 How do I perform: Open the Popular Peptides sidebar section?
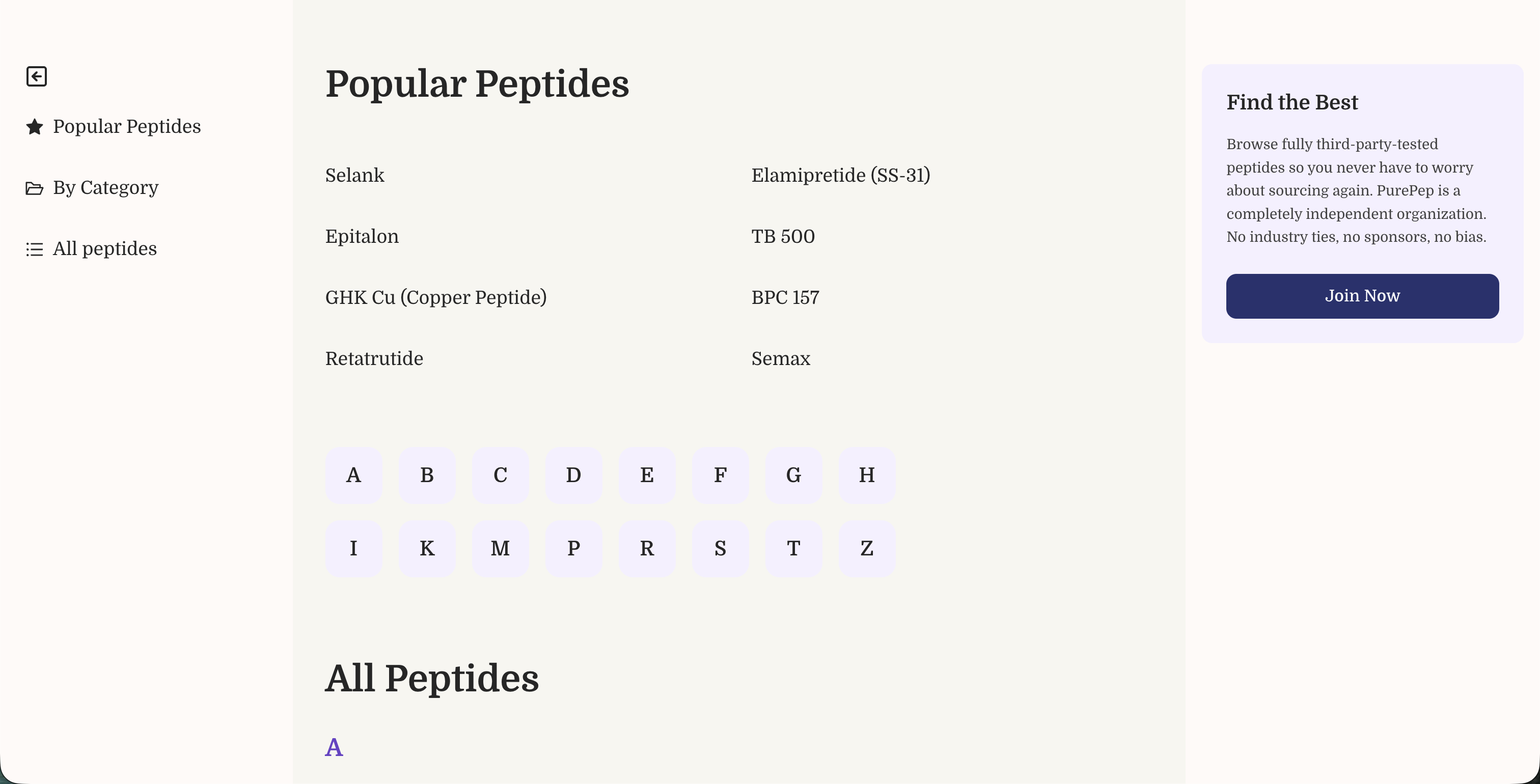(x=127, y=126)
